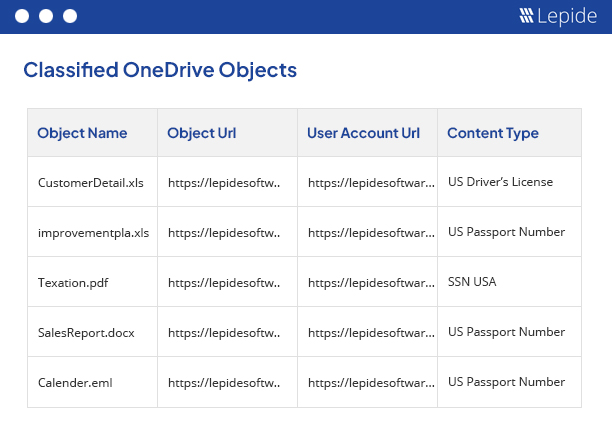Viewport: 612px width, 430px height.
Task: Open the User Account Url for improvementpla.xls
Action: (x=371, y=233)
